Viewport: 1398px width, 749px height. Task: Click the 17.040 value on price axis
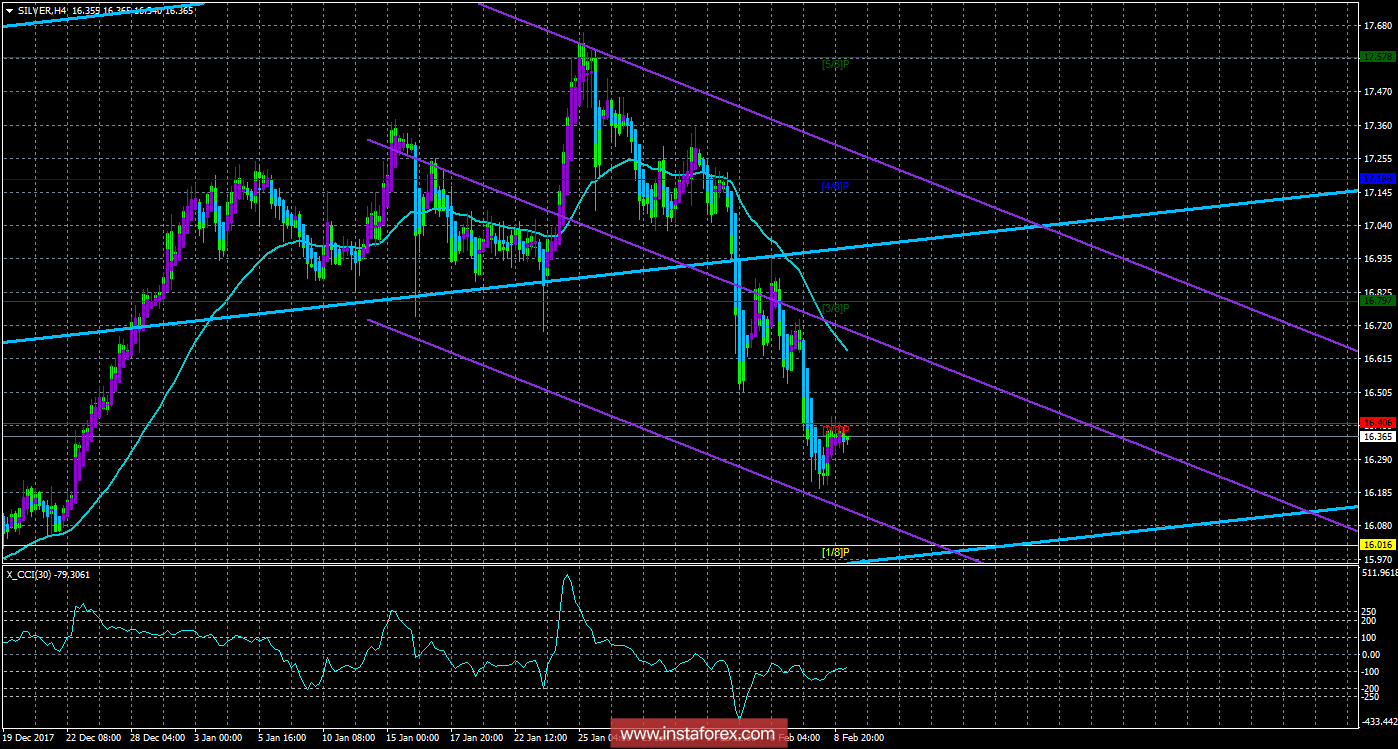click(1377, 226)
